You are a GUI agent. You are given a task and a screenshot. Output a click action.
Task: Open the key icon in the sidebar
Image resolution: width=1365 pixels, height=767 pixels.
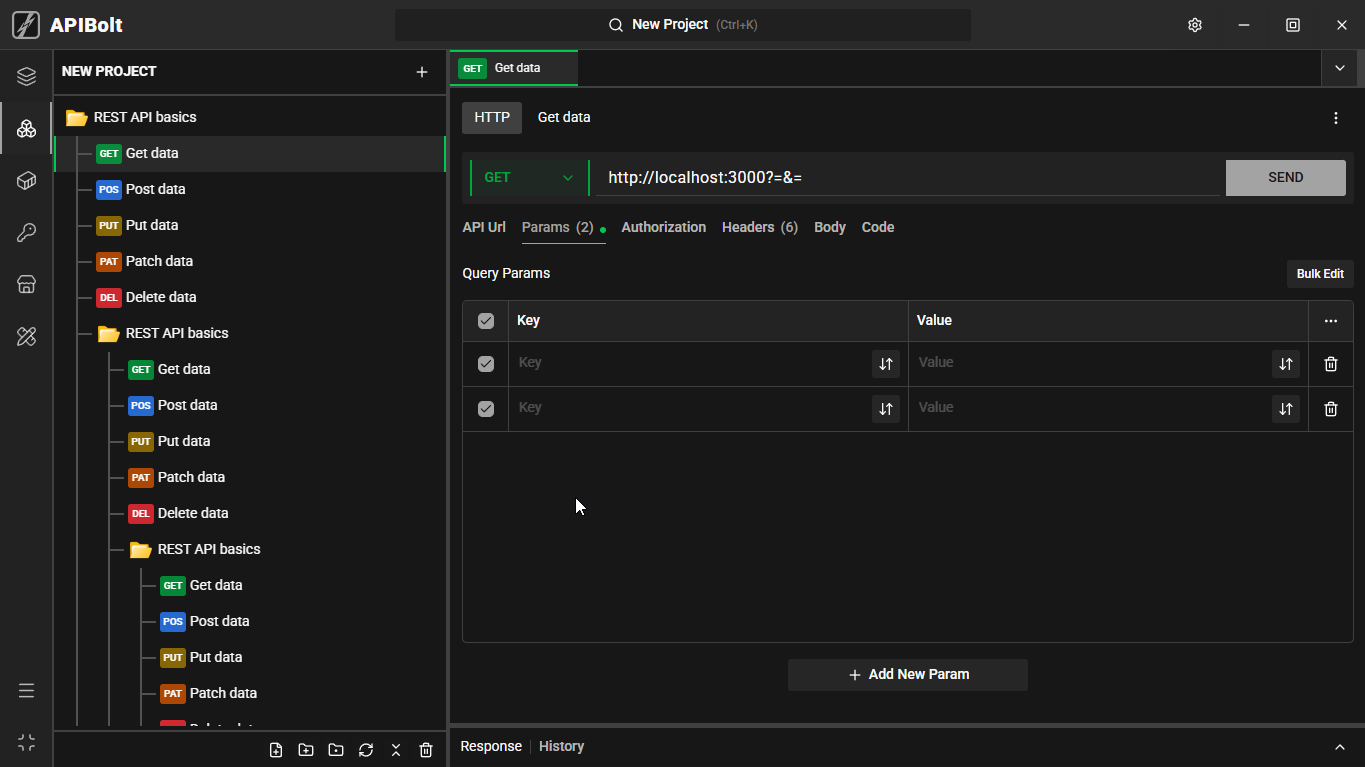[x=27, y=233]
